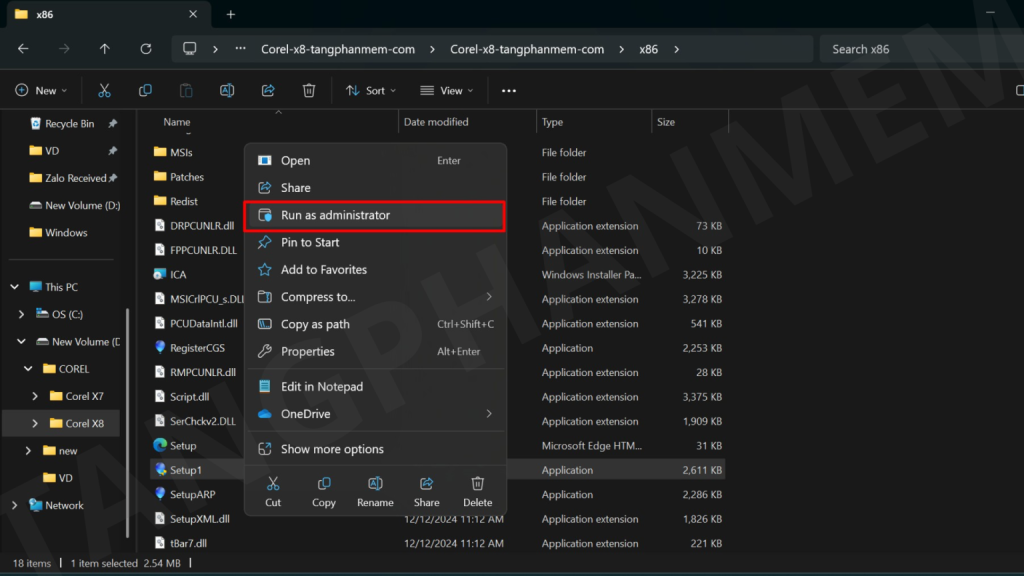Image resolution: width=1024 pixels, height=576 pixels.
Task: Click the Copy icon in context menu
Action: pos(324,484)
